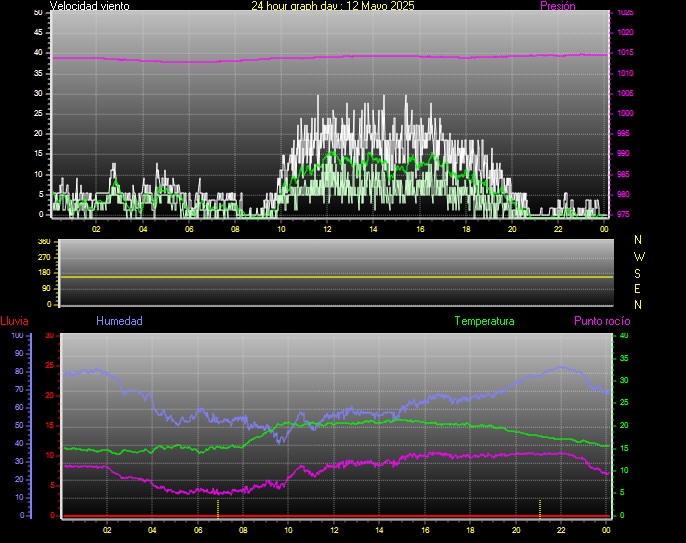Click wind speed axis value "45"
The height and width of the screenshot is (543, 686).
pyautogui.click(x=38, y=32)
